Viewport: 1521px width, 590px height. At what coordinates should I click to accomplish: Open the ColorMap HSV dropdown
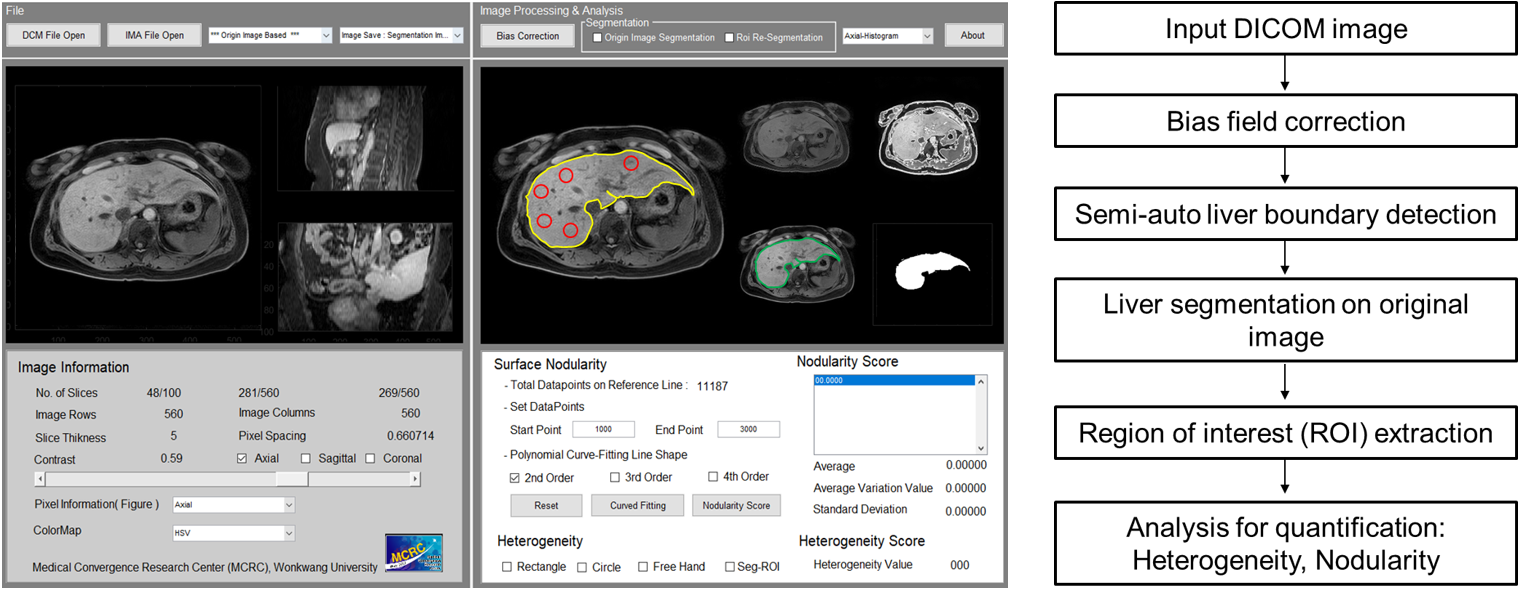point(234,534)
